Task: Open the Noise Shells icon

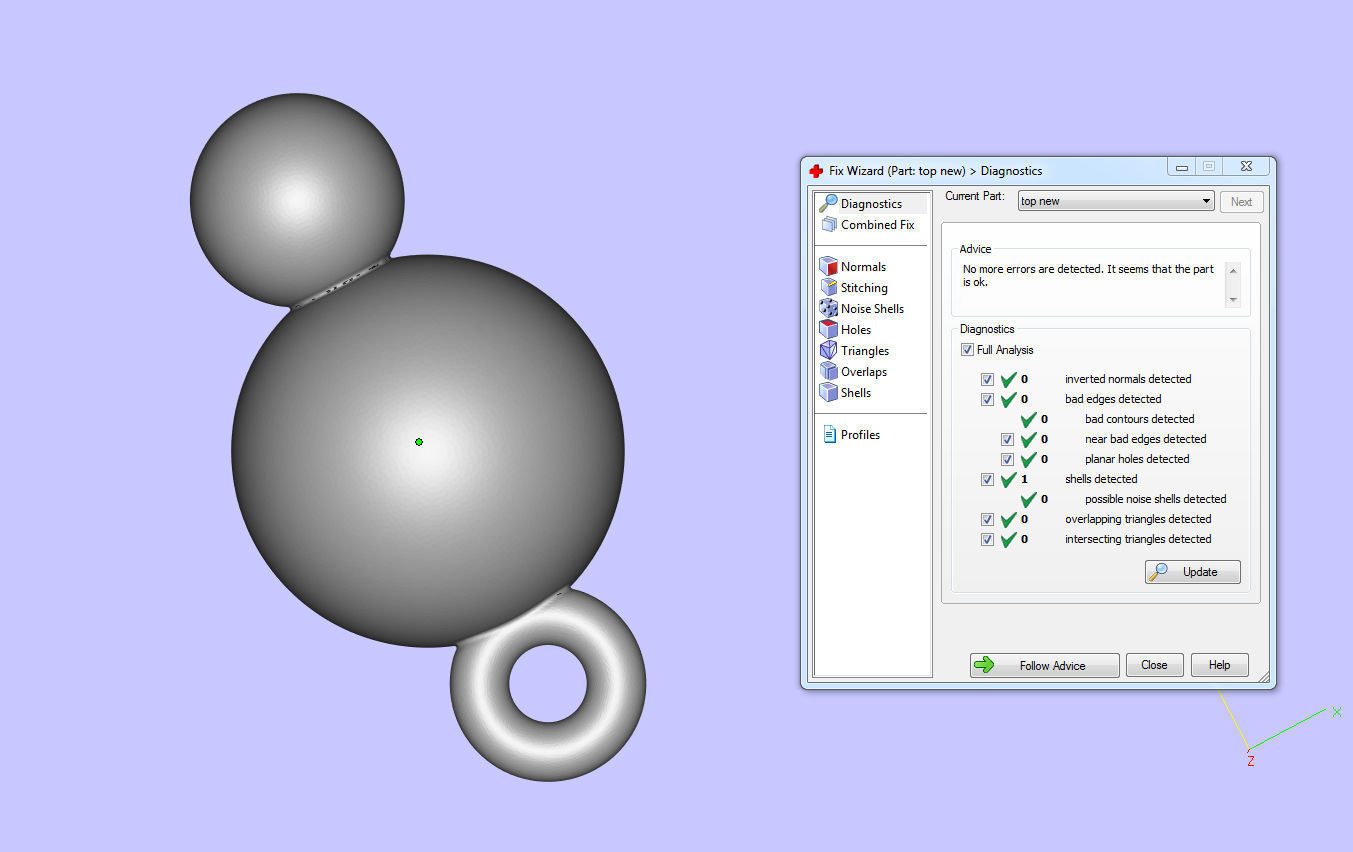Action: tap(828, 308)
